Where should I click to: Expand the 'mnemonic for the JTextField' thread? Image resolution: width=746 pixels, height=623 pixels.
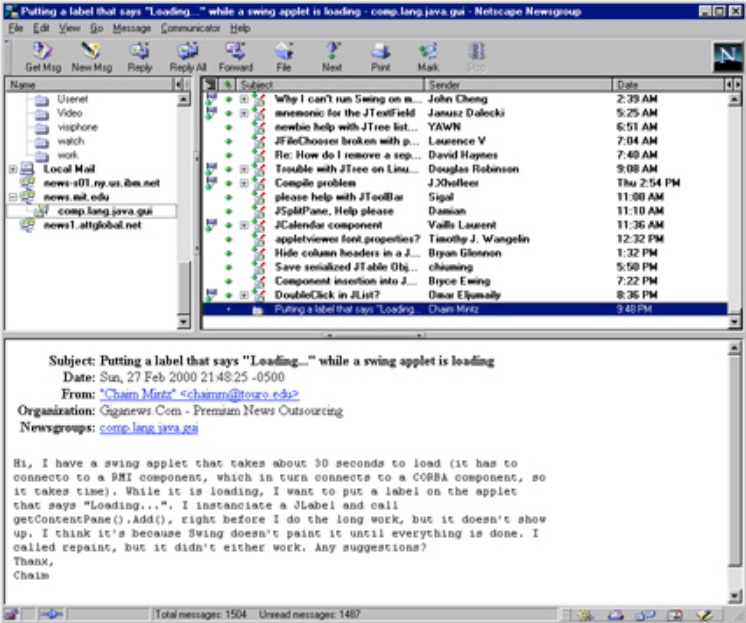(x=244, y=113)
